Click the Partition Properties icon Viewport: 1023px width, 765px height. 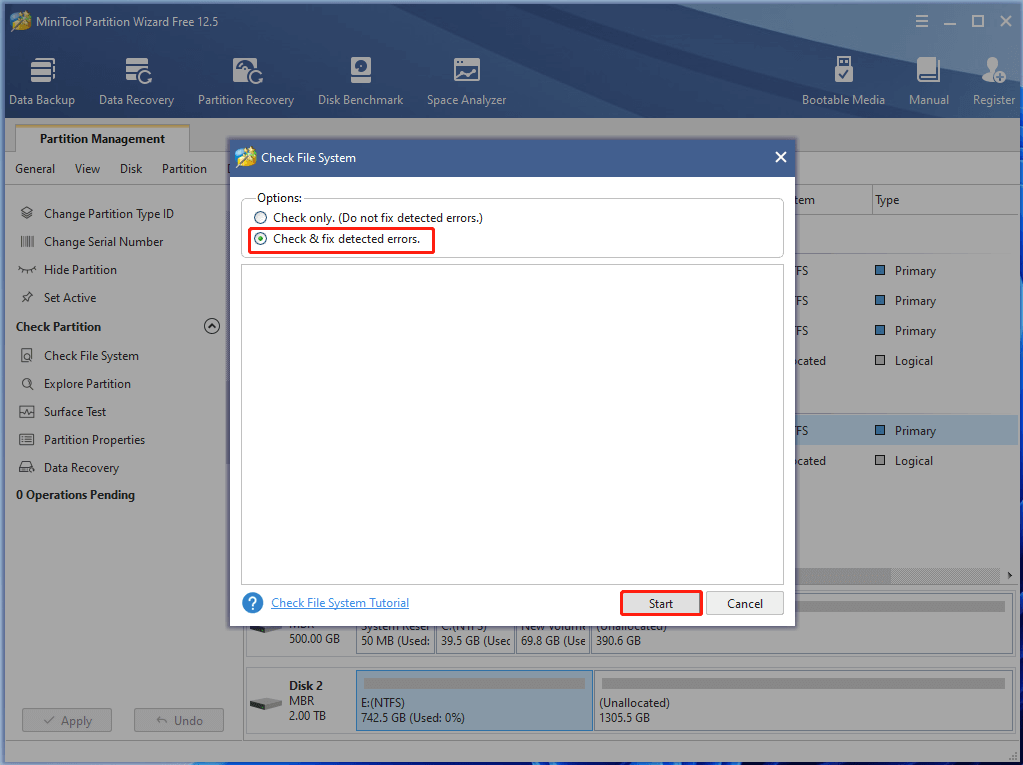click(x=27, y=440)
